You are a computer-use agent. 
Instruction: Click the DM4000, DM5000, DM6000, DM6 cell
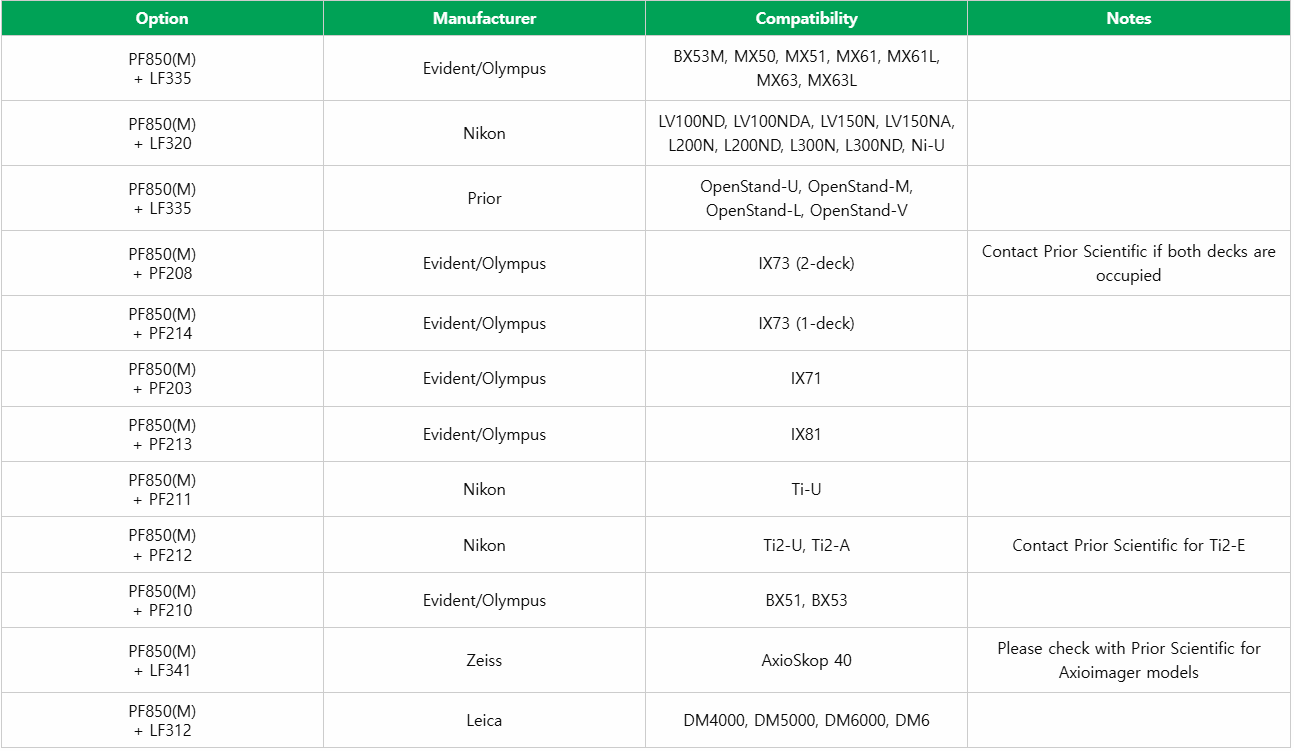tap(806, 720)
